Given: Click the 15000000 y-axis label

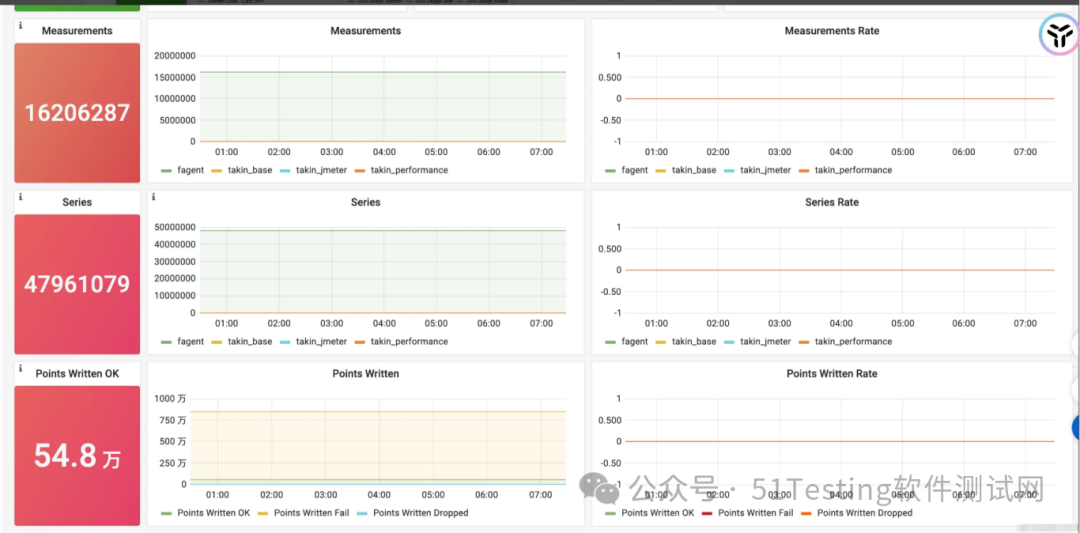Looking at the screenshot, I should (175, 77).
